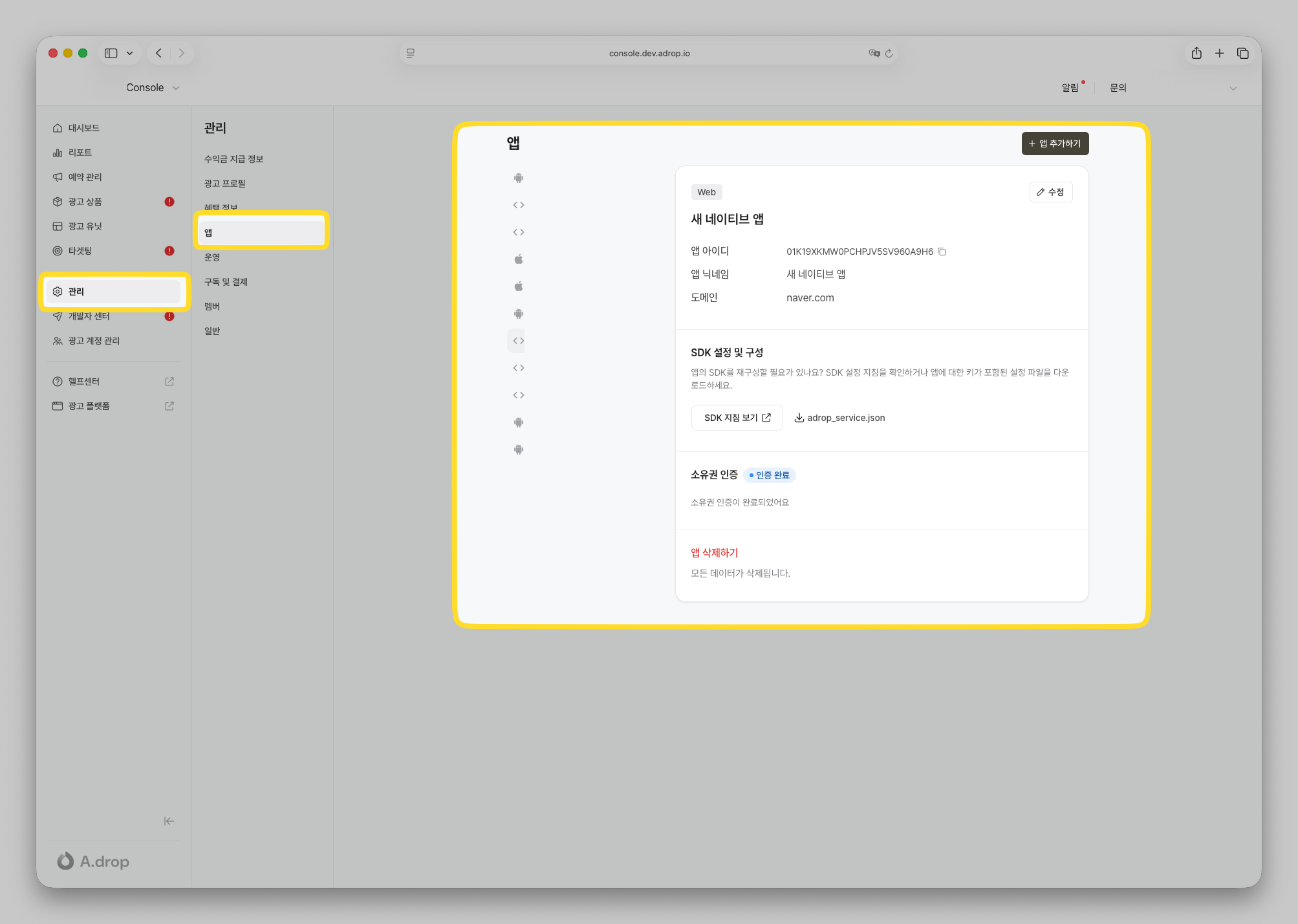This screenshot has height=924, width=1298.
Task: Open the browser share icon
Action: 1196,54
